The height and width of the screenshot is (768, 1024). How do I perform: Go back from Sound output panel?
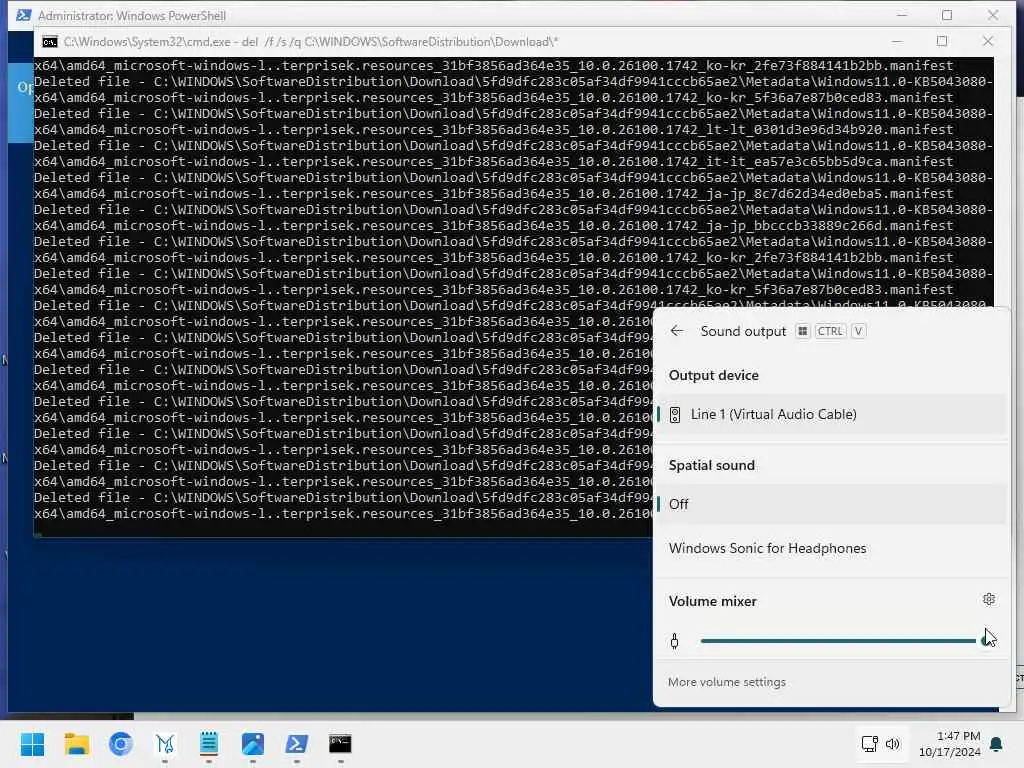677,331
